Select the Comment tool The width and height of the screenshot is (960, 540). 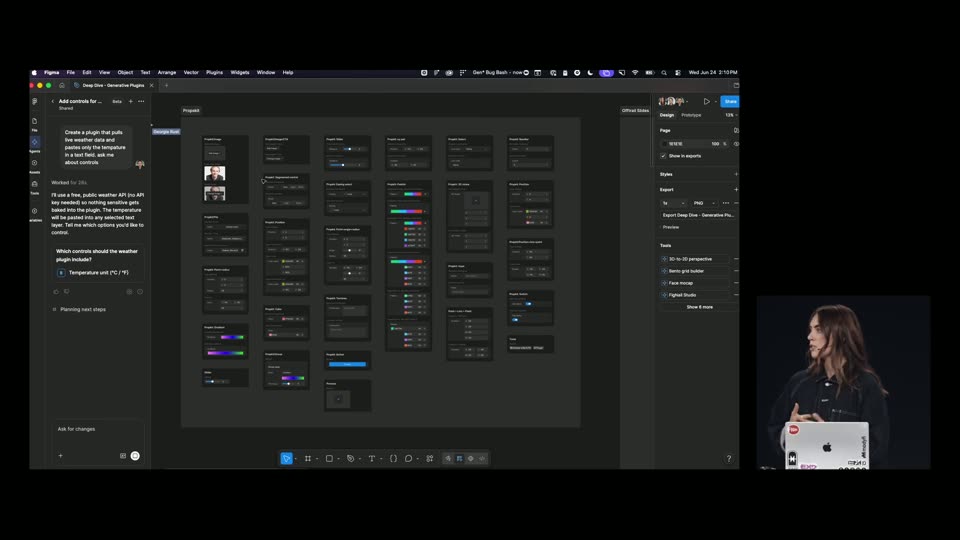[x=408, y=459]
